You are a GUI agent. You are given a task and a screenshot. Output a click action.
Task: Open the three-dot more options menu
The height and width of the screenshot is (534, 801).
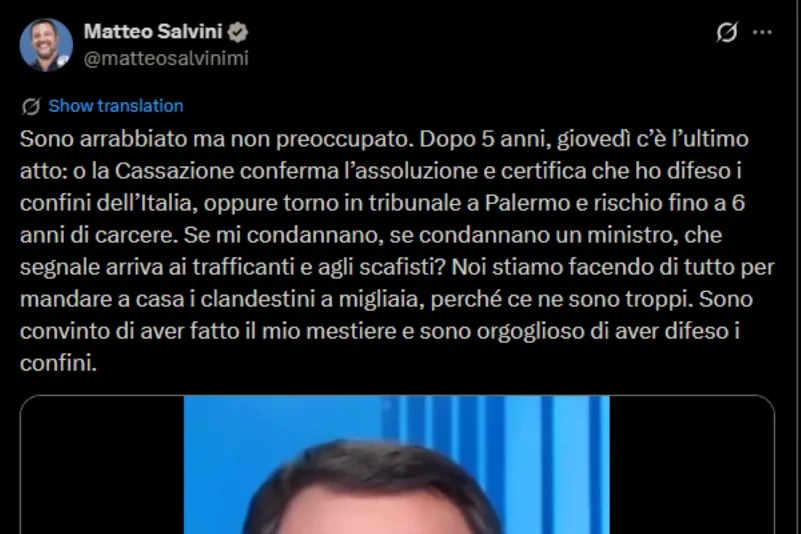pos(762,32)
